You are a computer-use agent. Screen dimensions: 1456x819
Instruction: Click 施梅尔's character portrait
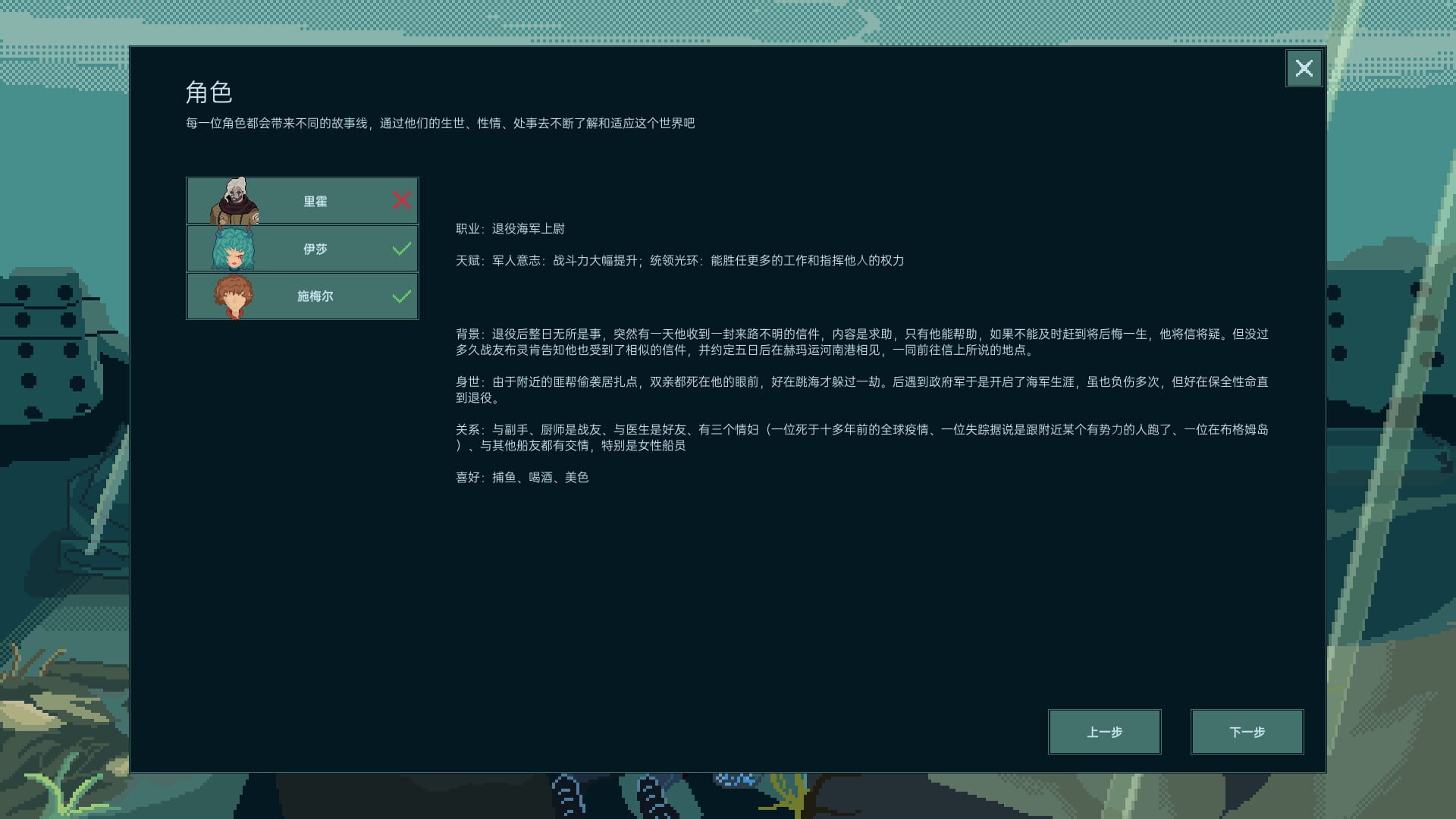[232, 296]
